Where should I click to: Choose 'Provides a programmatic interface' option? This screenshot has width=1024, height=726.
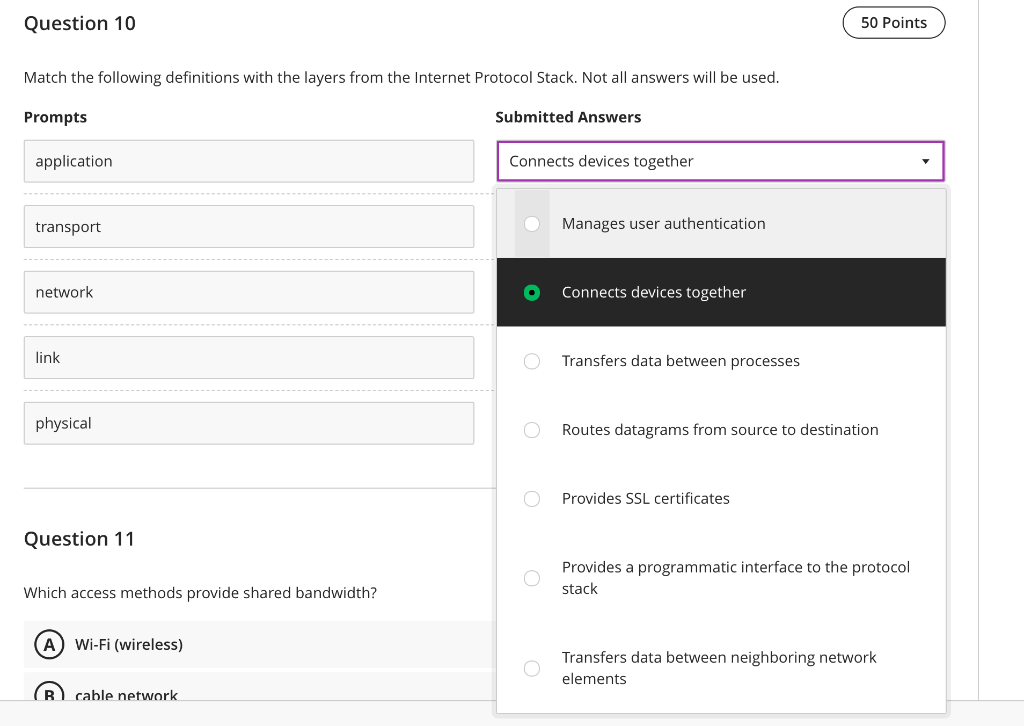pyautogui.click(x=532, y=578)
